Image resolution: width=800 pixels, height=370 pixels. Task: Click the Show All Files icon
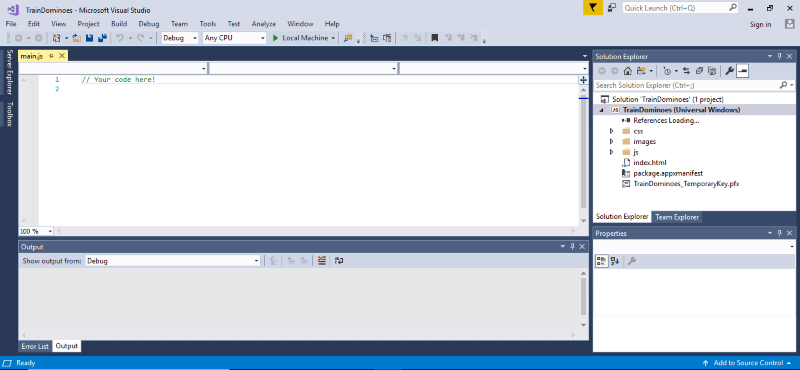pos(713,71)
